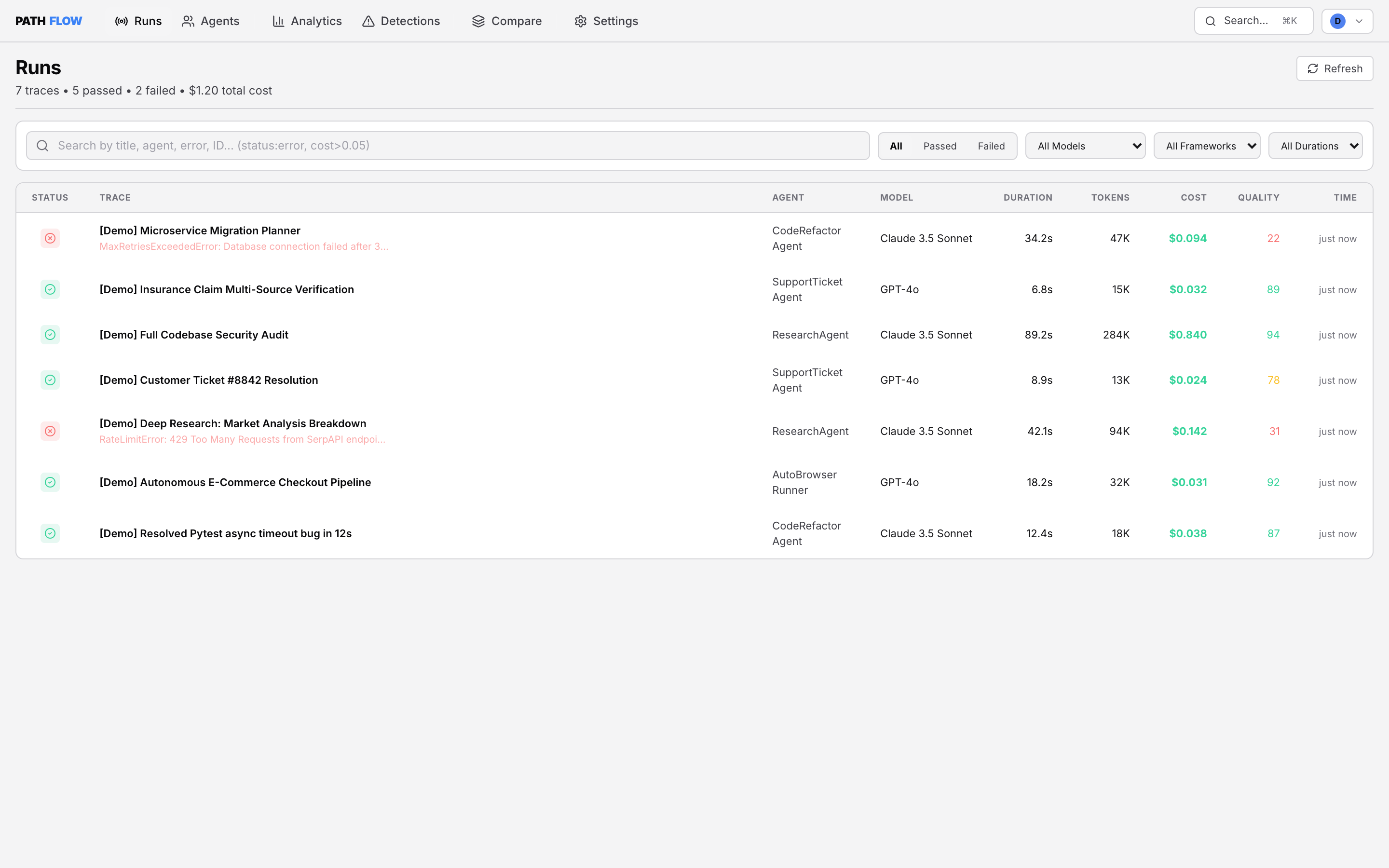The width and height of the screenshot is (1389, 868).
Task: Open Deep Research: Market Analysis Breakdown trace
Action: (233, 424)
